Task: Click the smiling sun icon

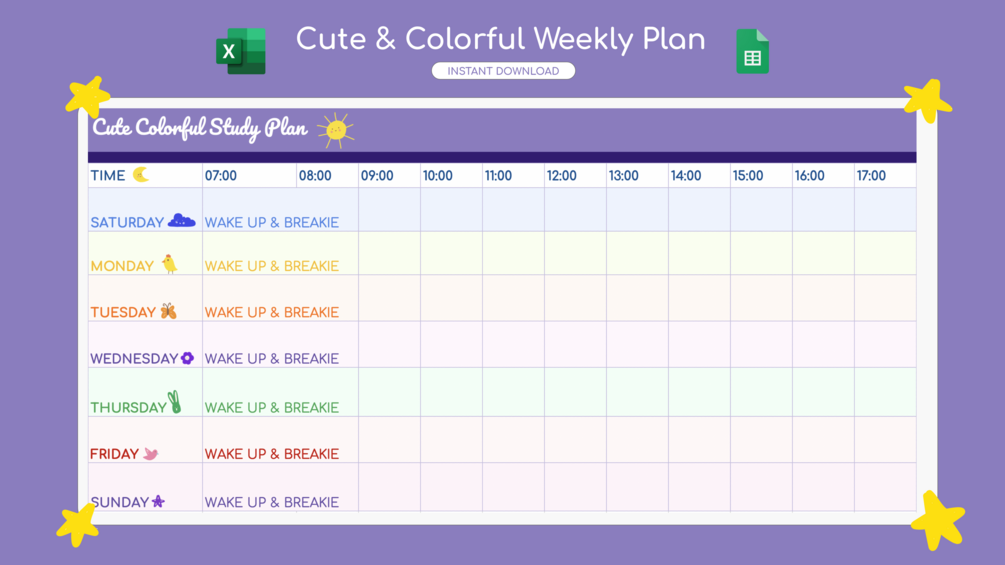Action: tap(336, 130)
